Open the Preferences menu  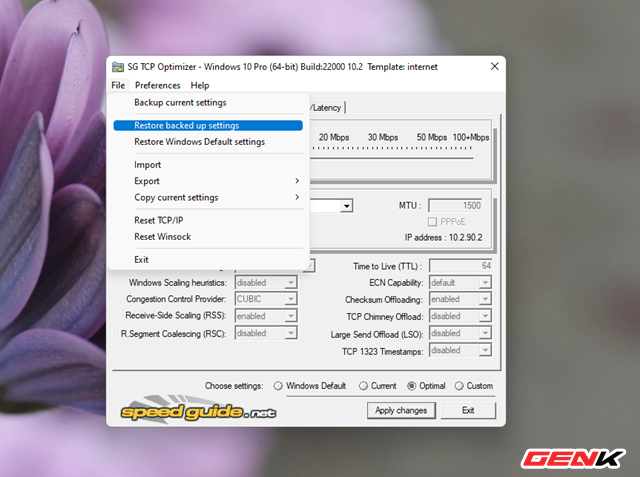click(158, 85)
